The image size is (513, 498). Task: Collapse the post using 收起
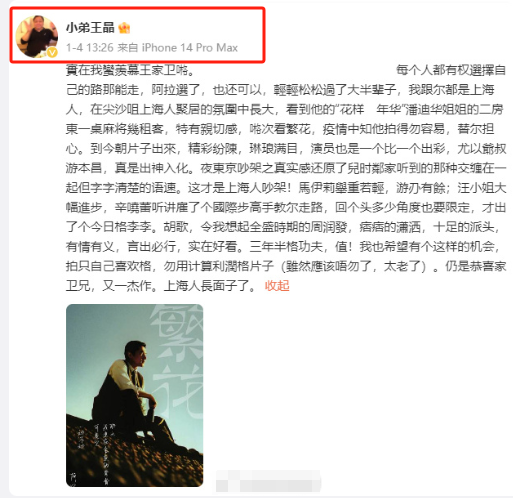pyautogui.click(x=277, y=286)
